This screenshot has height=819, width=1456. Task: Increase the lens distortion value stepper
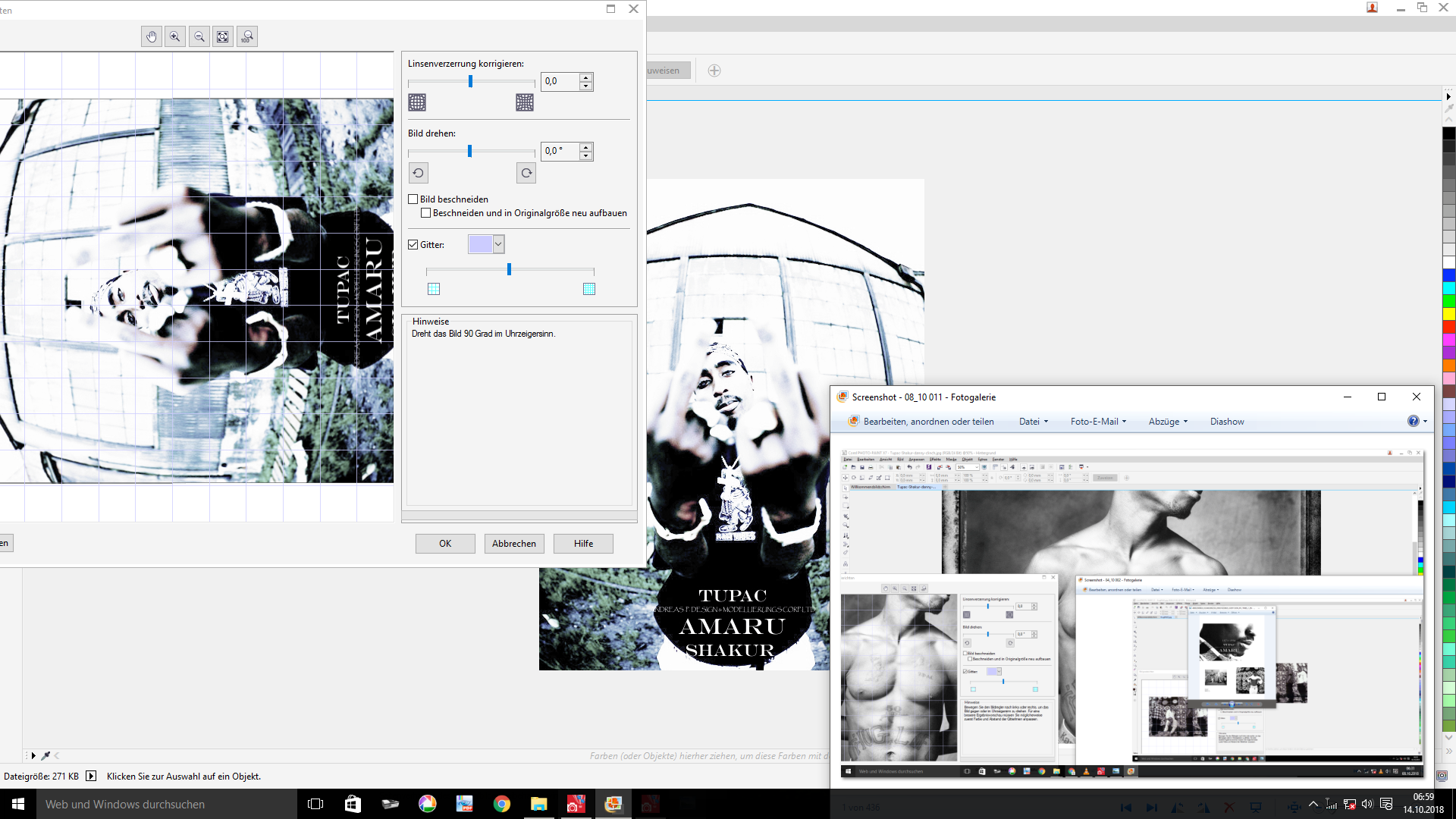[x=585, y=77]
